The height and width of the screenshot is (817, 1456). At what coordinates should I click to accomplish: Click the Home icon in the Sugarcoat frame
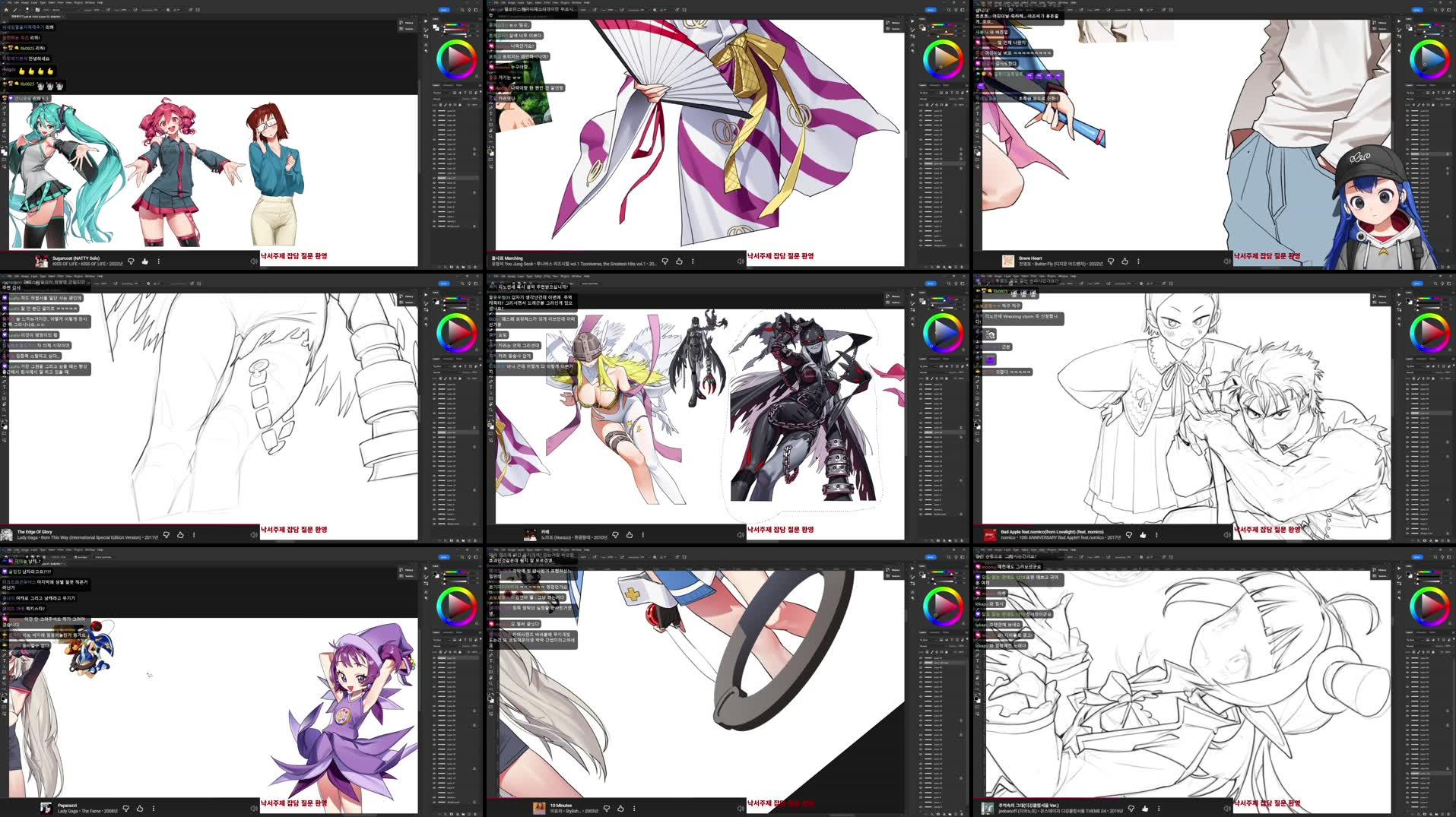[6, 10]
